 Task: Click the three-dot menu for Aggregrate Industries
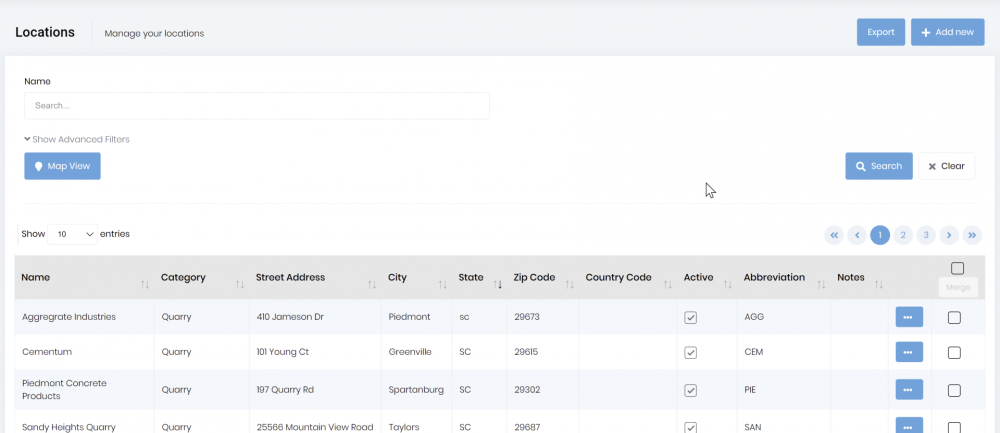click(x=908, y=317)
